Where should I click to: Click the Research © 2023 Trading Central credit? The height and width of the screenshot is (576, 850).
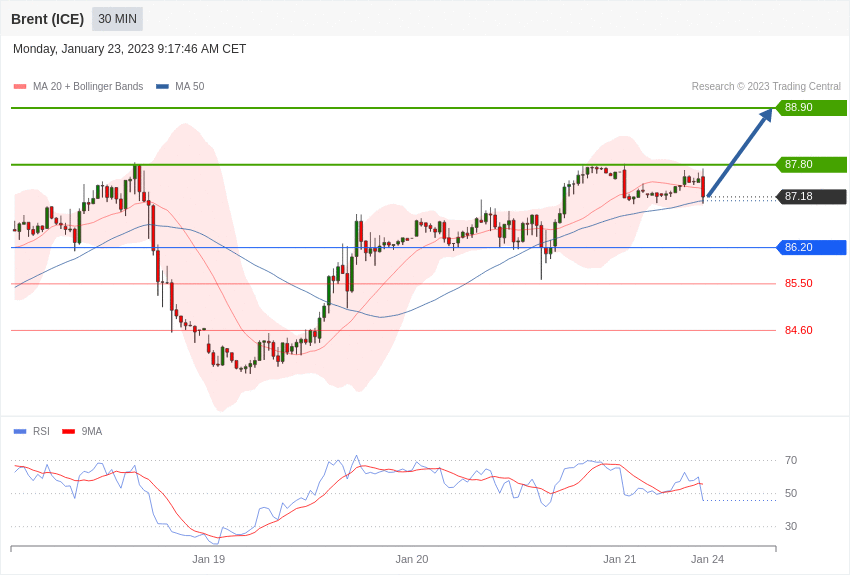pos(766,87)
